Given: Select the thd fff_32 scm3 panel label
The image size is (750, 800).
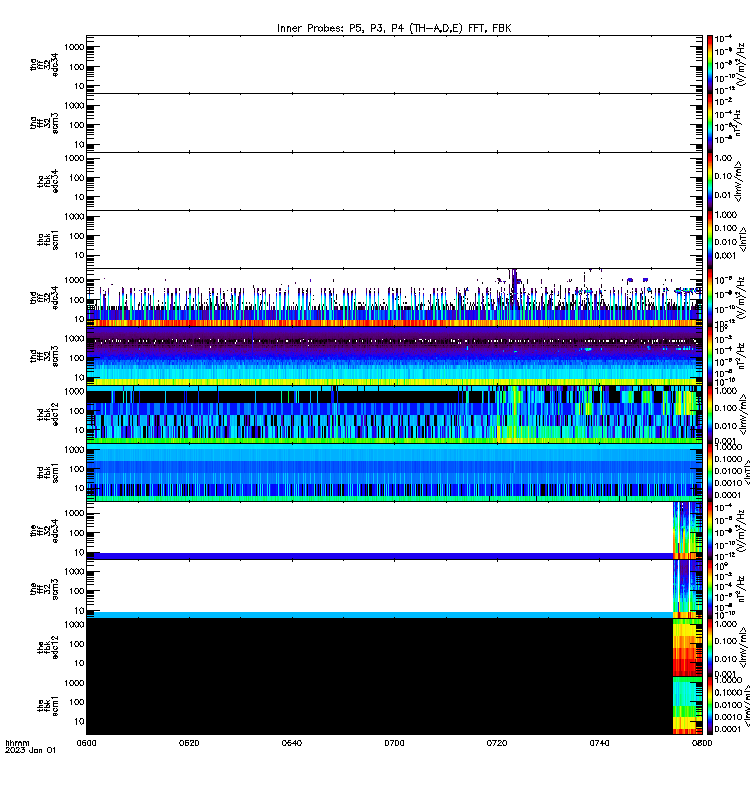Looking at the screenshot, I should (44, 356).
